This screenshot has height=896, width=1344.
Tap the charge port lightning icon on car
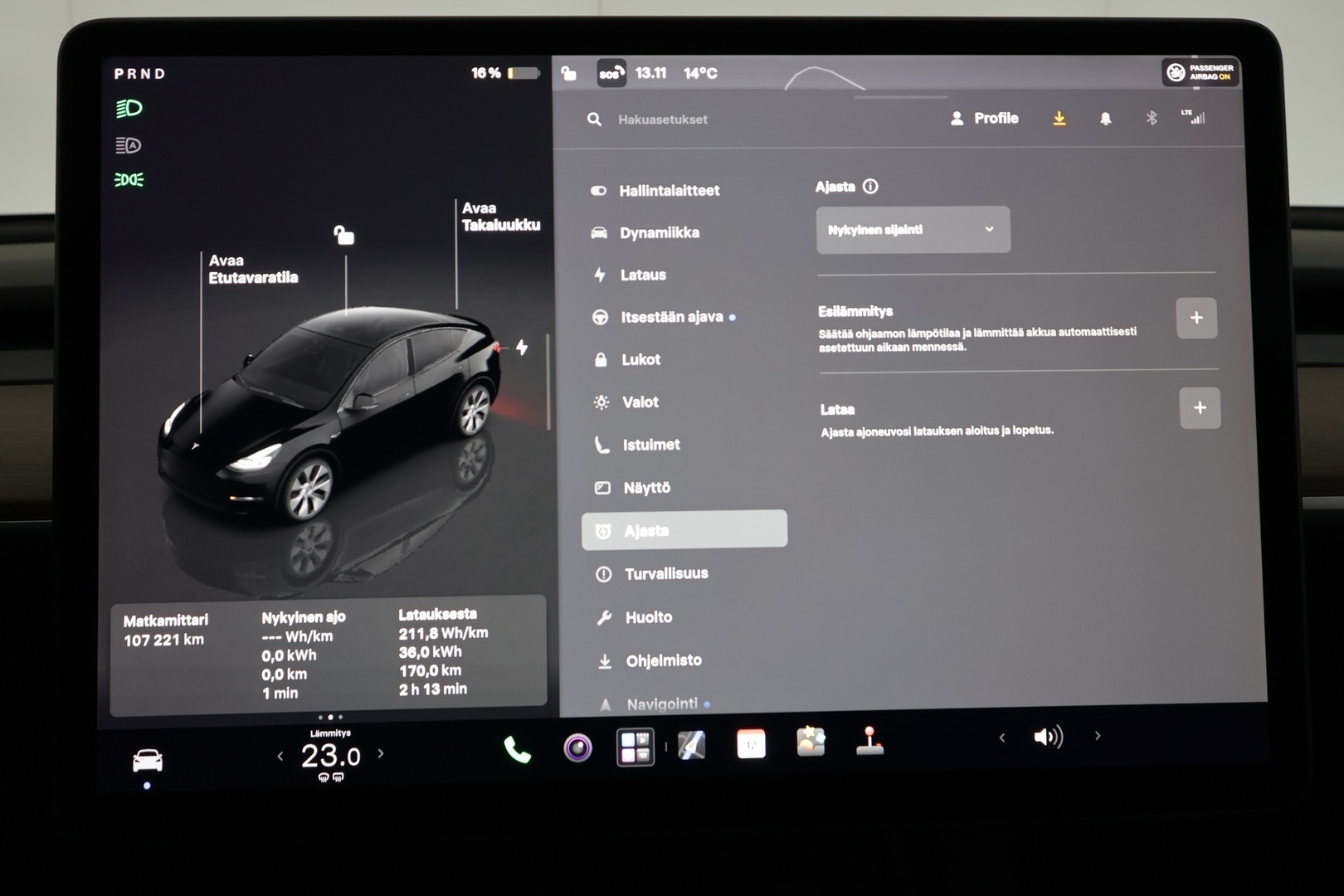(522, 347)
